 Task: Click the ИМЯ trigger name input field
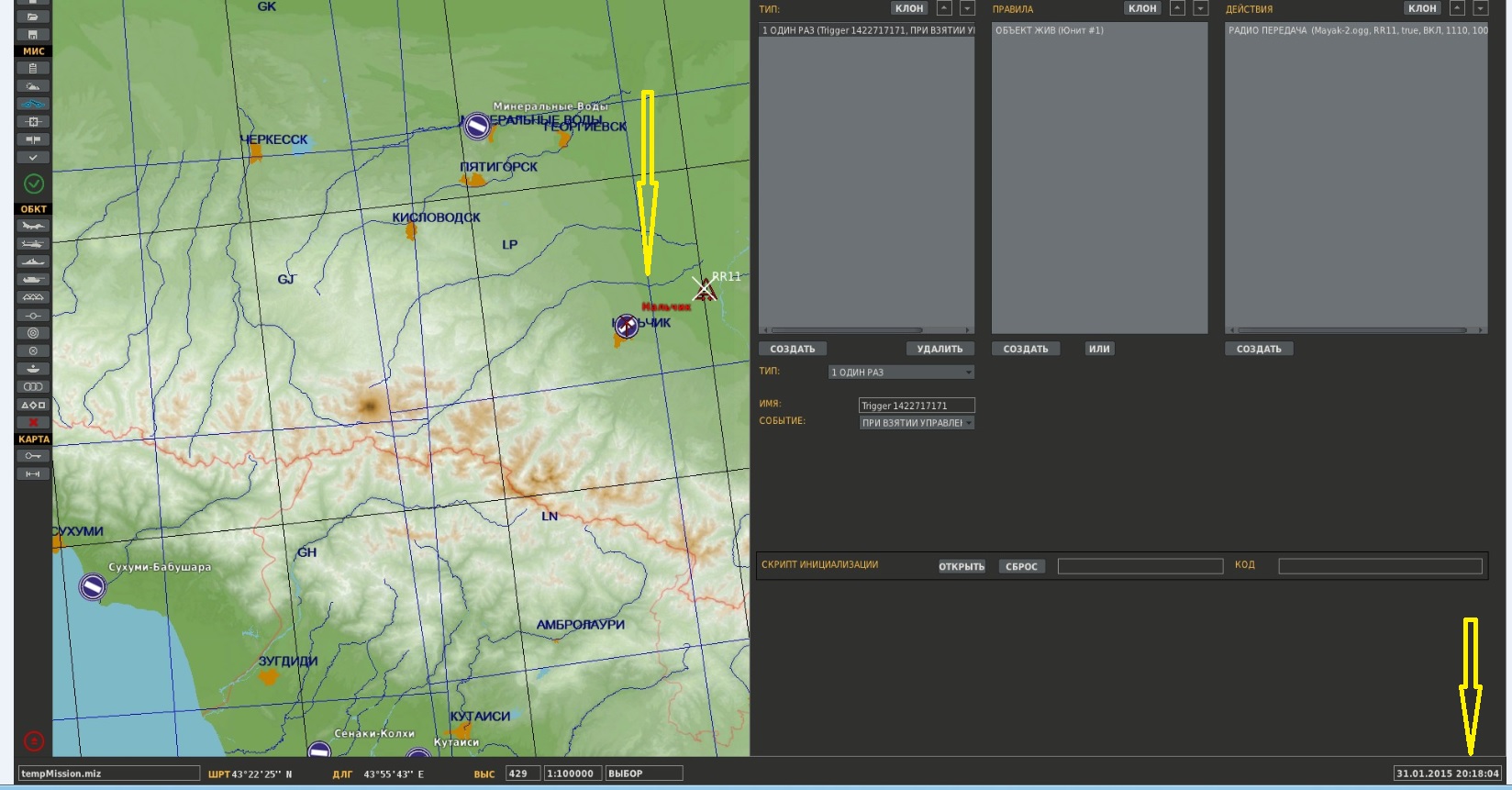pos(917,406)
